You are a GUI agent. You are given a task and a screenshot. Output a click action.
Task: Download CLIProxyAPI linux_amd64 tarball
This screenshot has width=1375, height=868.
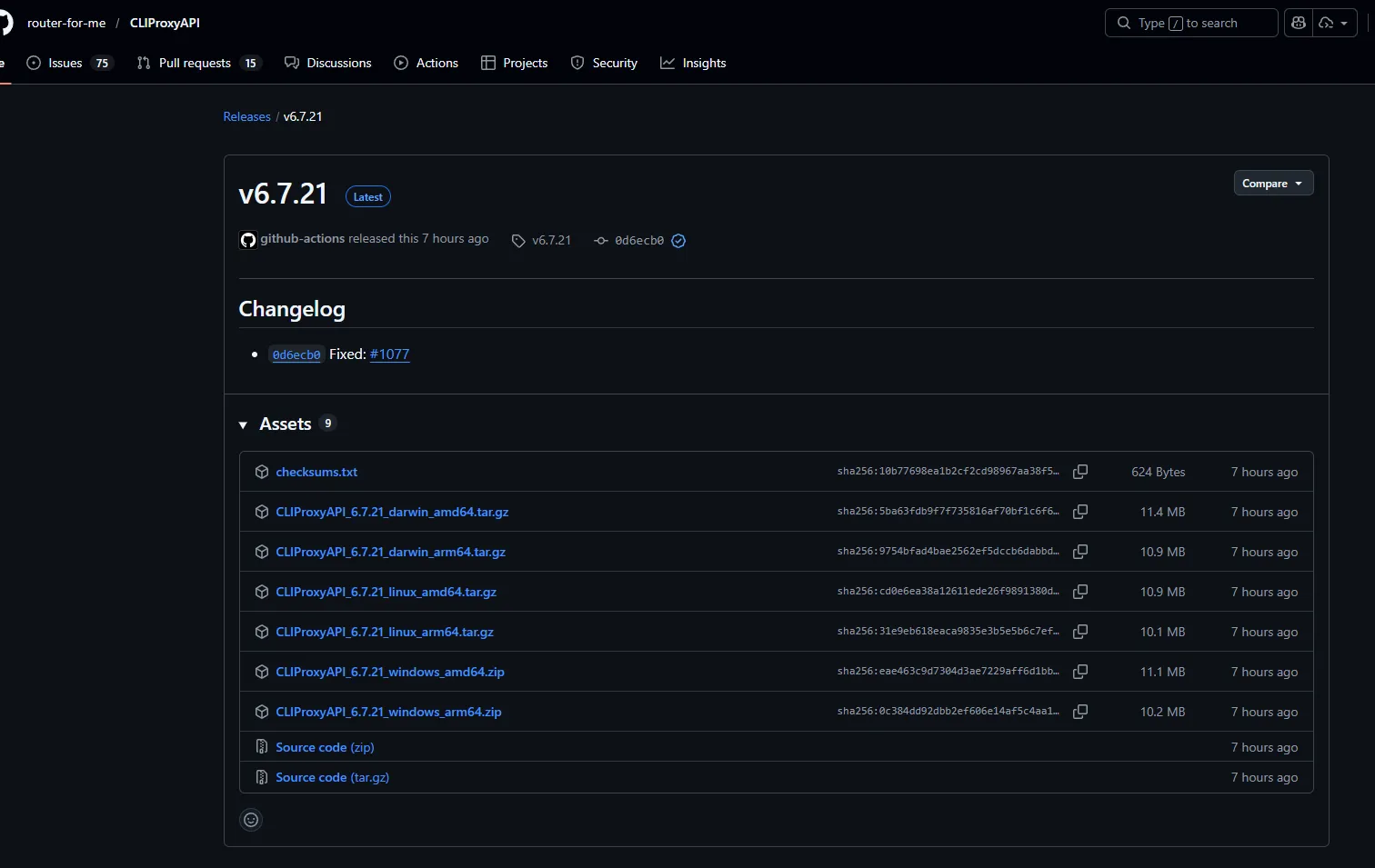(x=386, y=592)
